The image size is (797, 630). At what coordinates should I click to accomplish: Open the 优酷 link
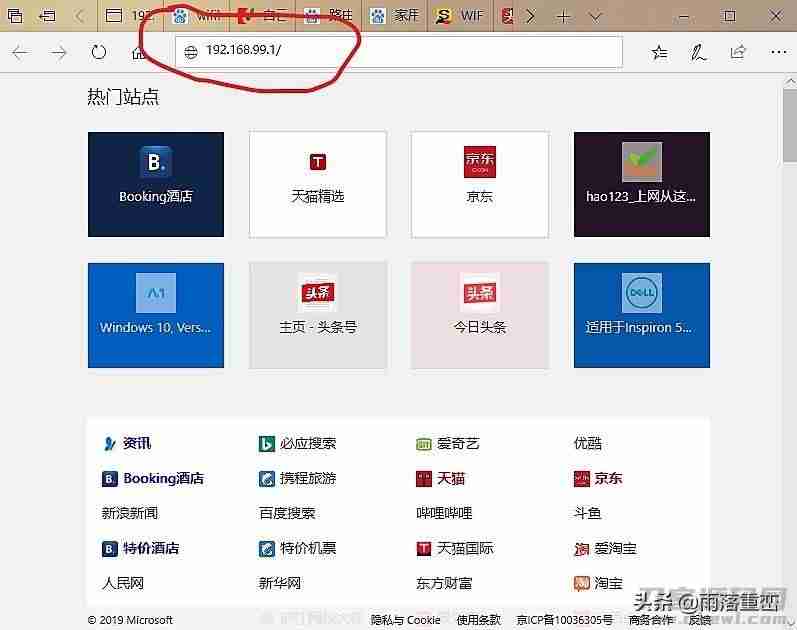pyautogui.click(x=588, y=443)
